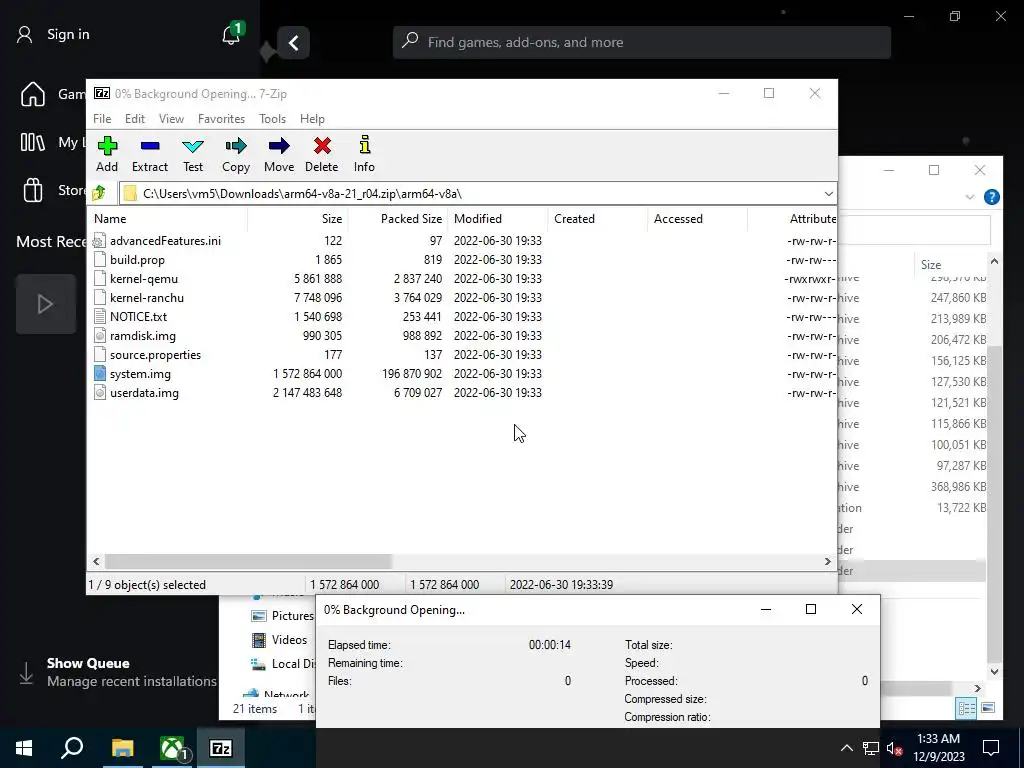Play the most recent Xbox game tile
Viewport: 1024px width, 768px height.
[x=46, y=304]
